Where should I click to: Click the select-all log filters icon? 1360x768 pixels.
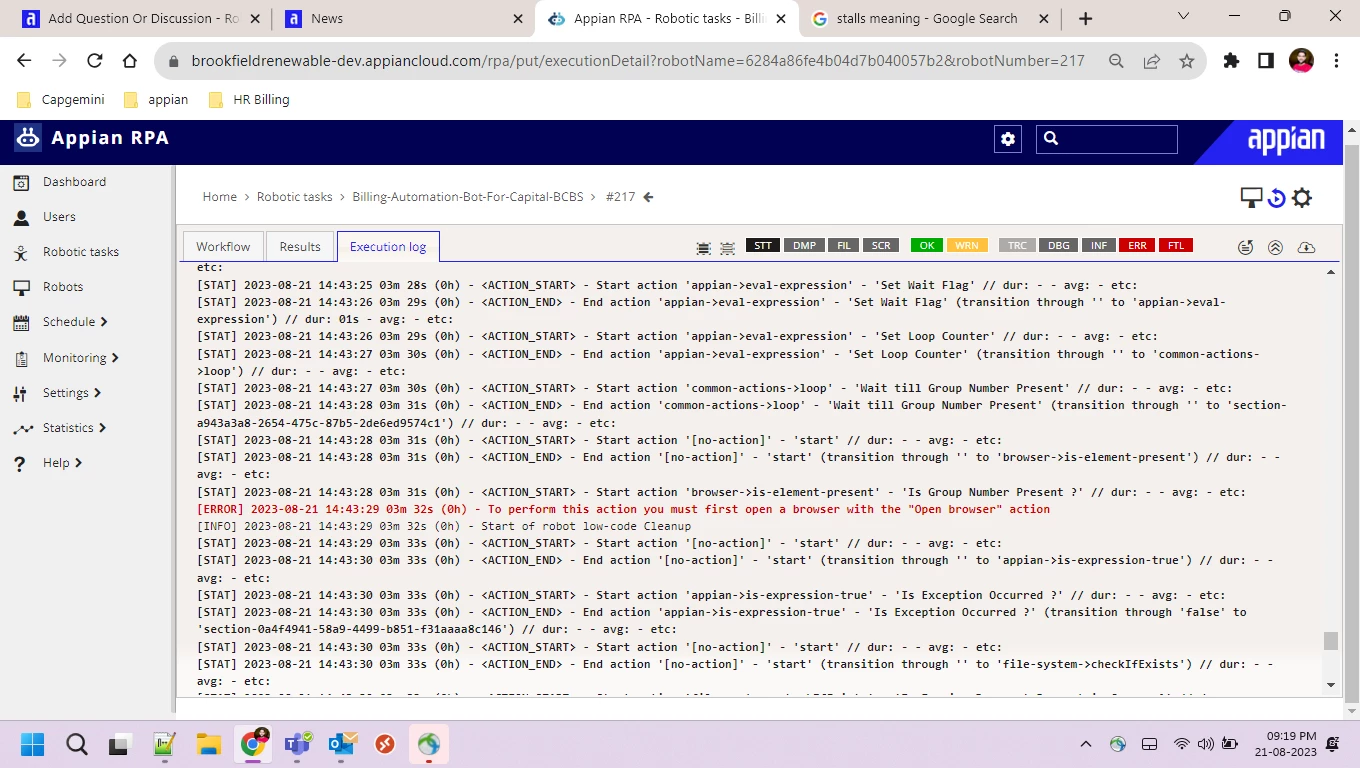pos(703,247)
